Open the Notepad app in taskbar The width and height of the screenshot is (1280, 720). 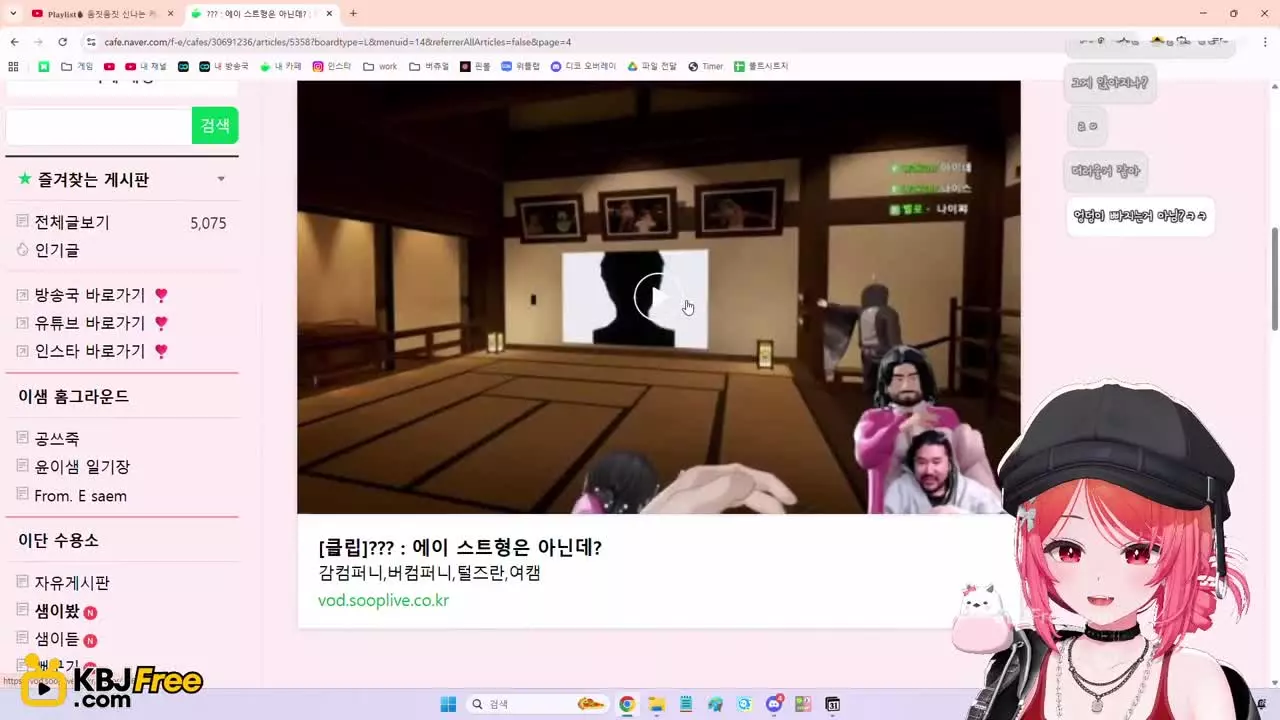point(685,704)
